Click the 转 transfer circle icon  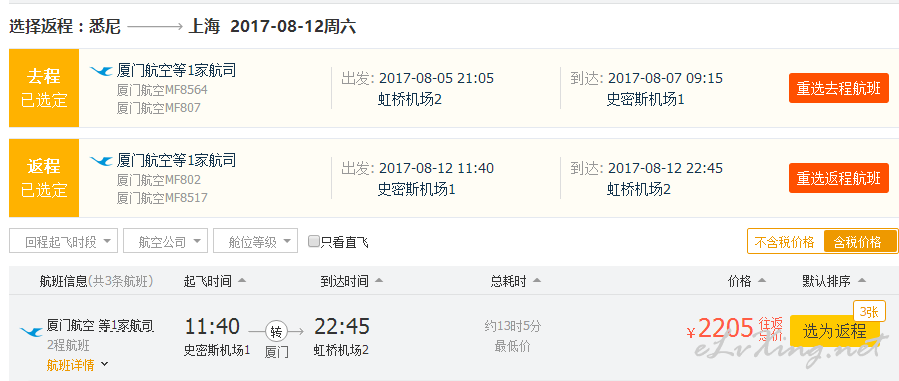click(276, 331)
